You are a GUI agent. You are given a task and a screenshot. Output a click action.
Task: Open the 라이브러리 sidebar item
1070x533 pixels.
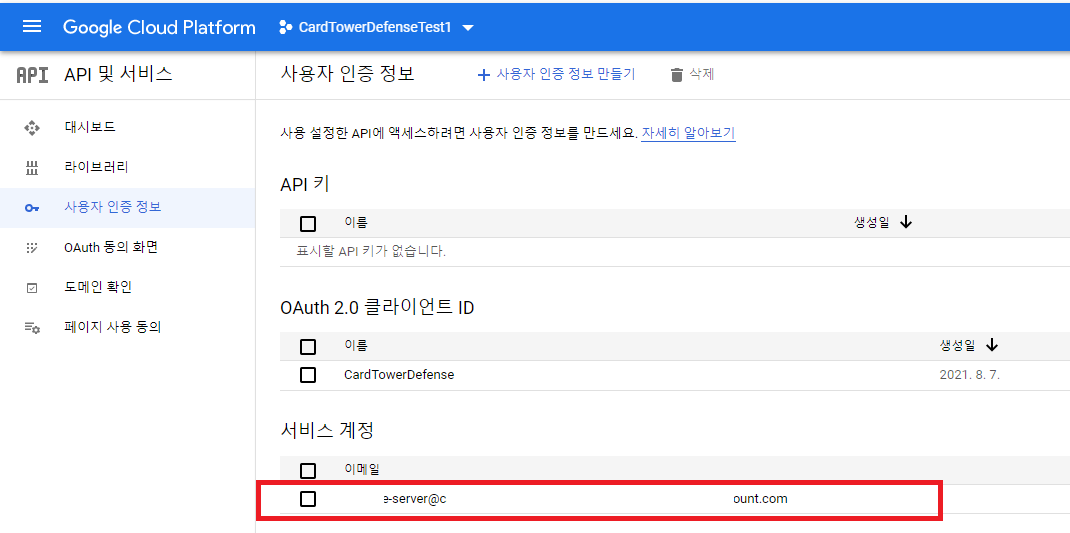pyautogui.click(x=96, y=167)
